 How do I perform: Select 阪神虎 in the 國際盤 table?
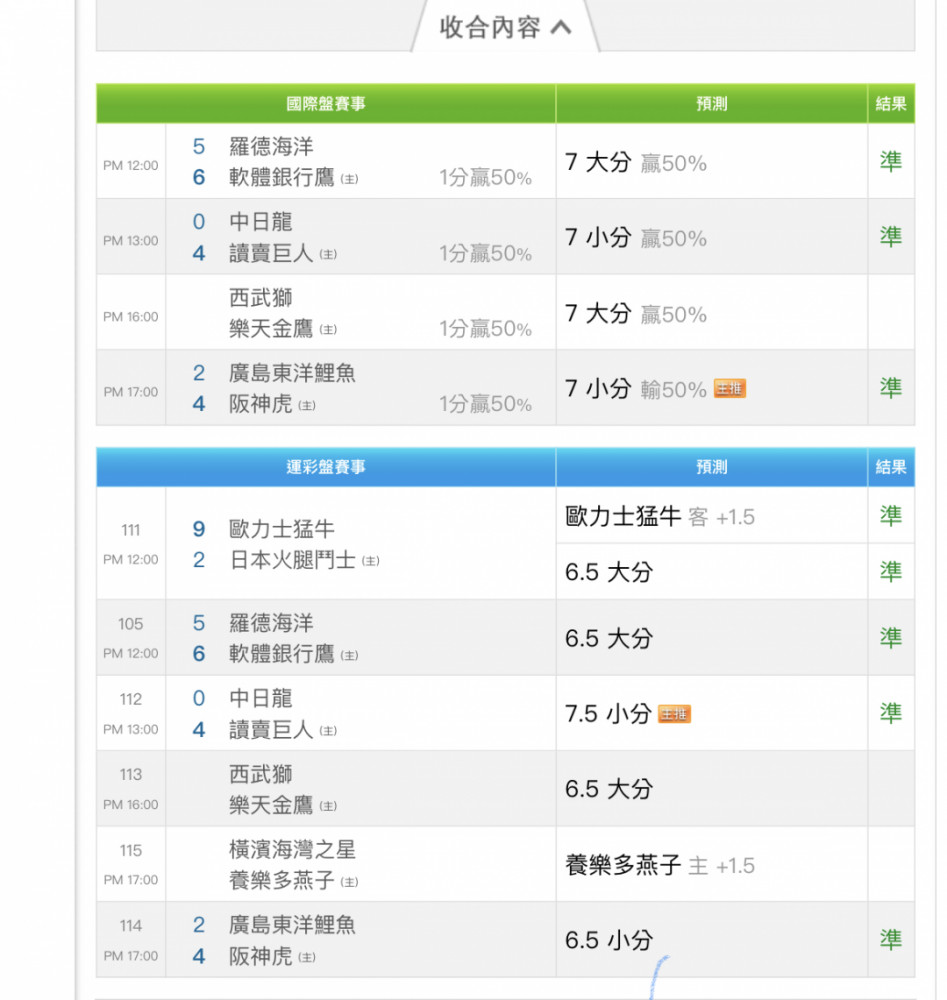(x=260, y=403)
